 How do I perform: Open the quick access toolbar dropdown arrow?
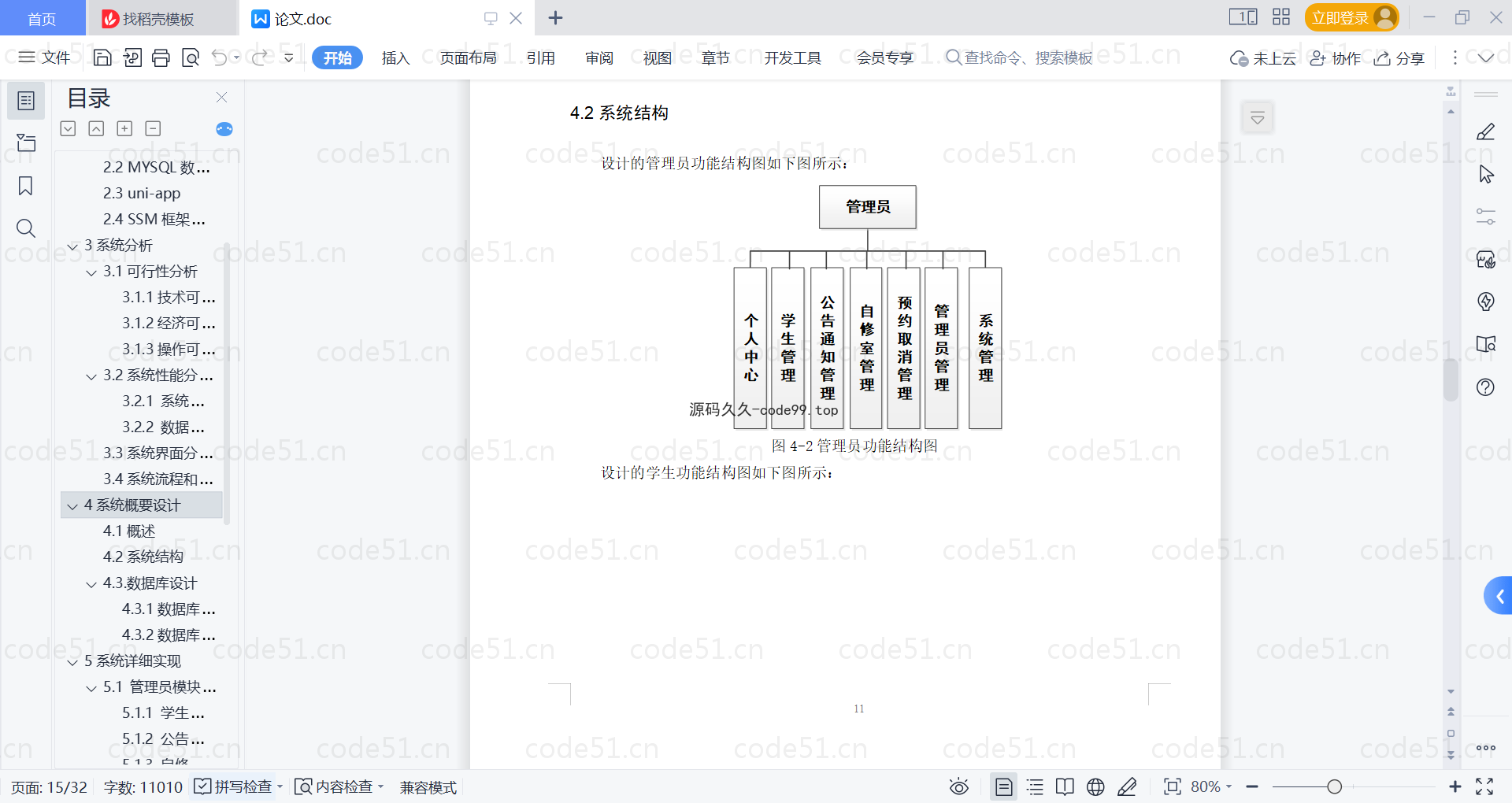289,57
